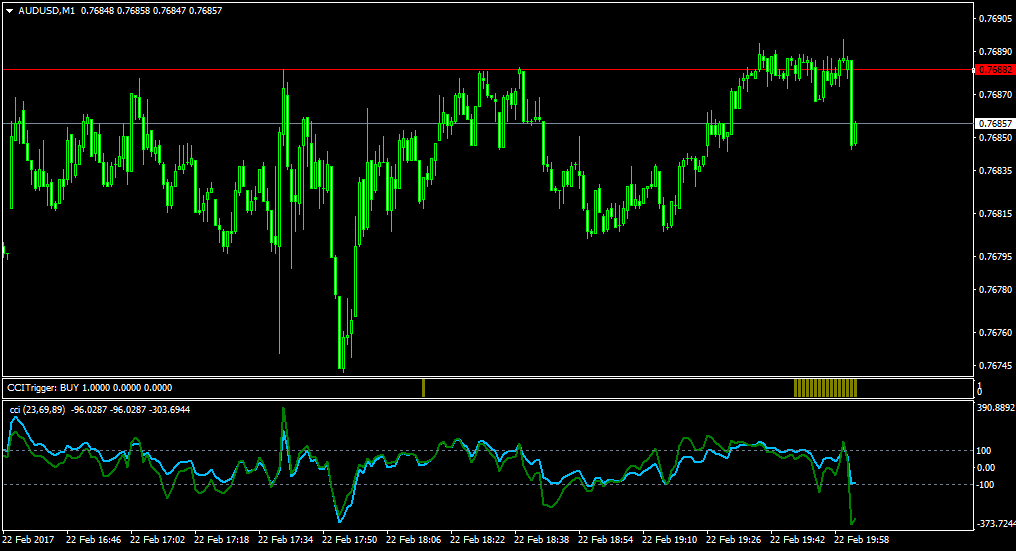Click the 22 Feb 18:54 time label
The image size is (1016, 551).
[x=606, y=539]
